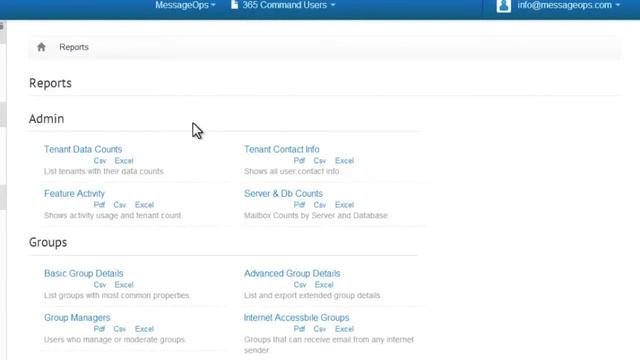The height and width of the screenshot is (360, 640).
Task: Export Feature Activity as Pdf
Action: click(x=99, y=205)
